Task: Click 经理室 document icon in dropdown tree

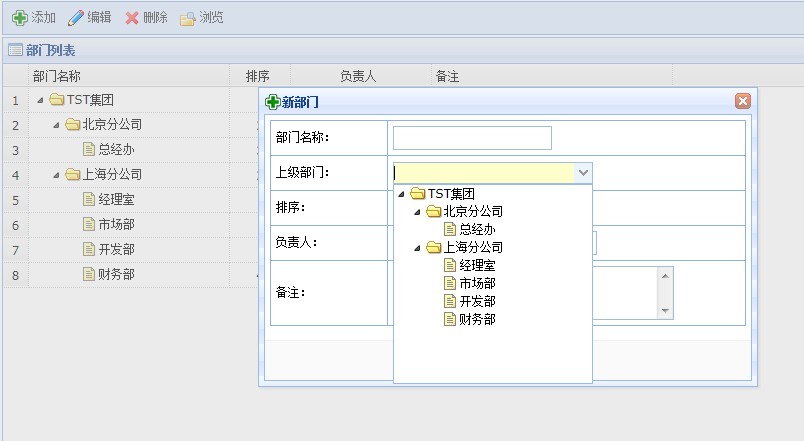Action: click(450, 265)
